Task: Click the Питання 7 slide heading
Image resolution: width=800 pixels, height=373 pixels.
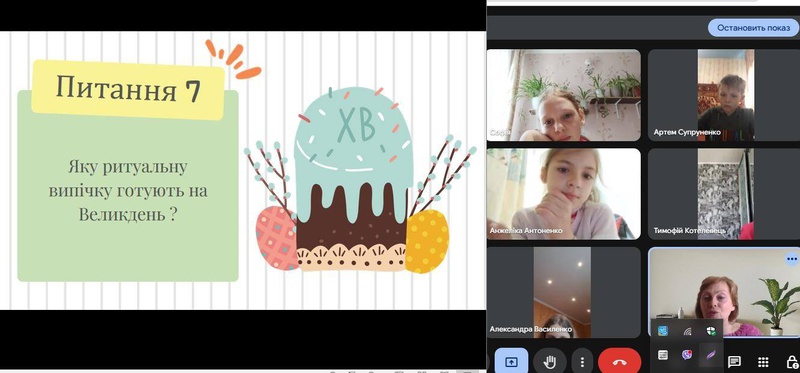Action: 128,90
